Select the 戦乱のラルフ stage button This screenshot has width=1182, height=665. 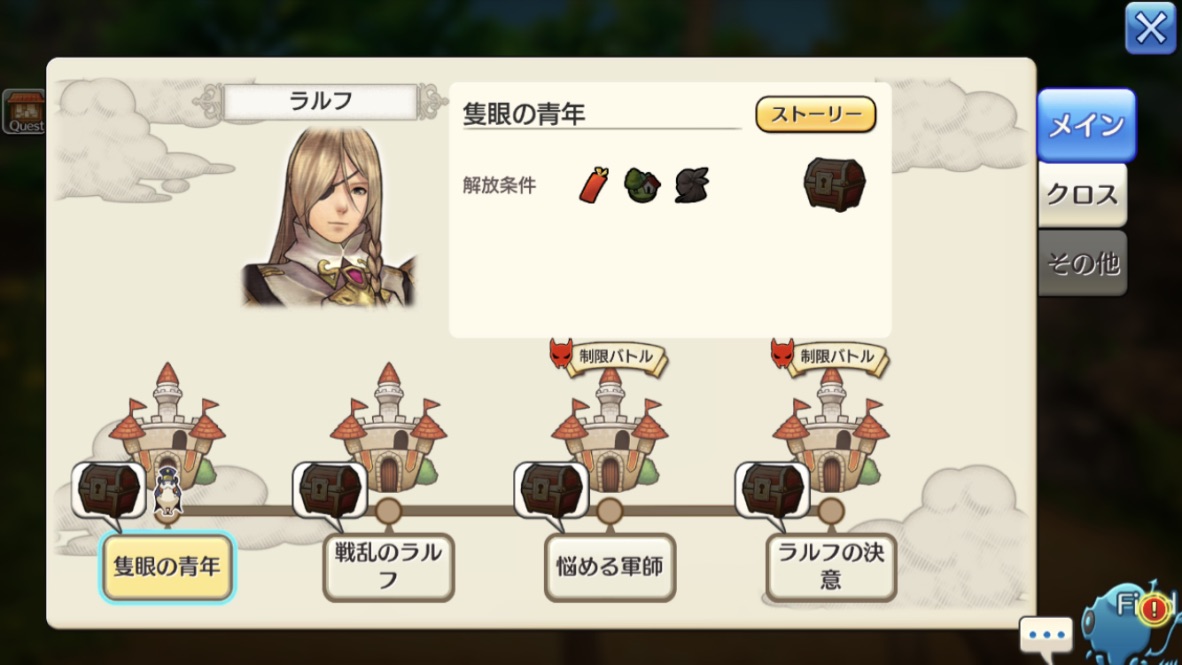(388, 567)
